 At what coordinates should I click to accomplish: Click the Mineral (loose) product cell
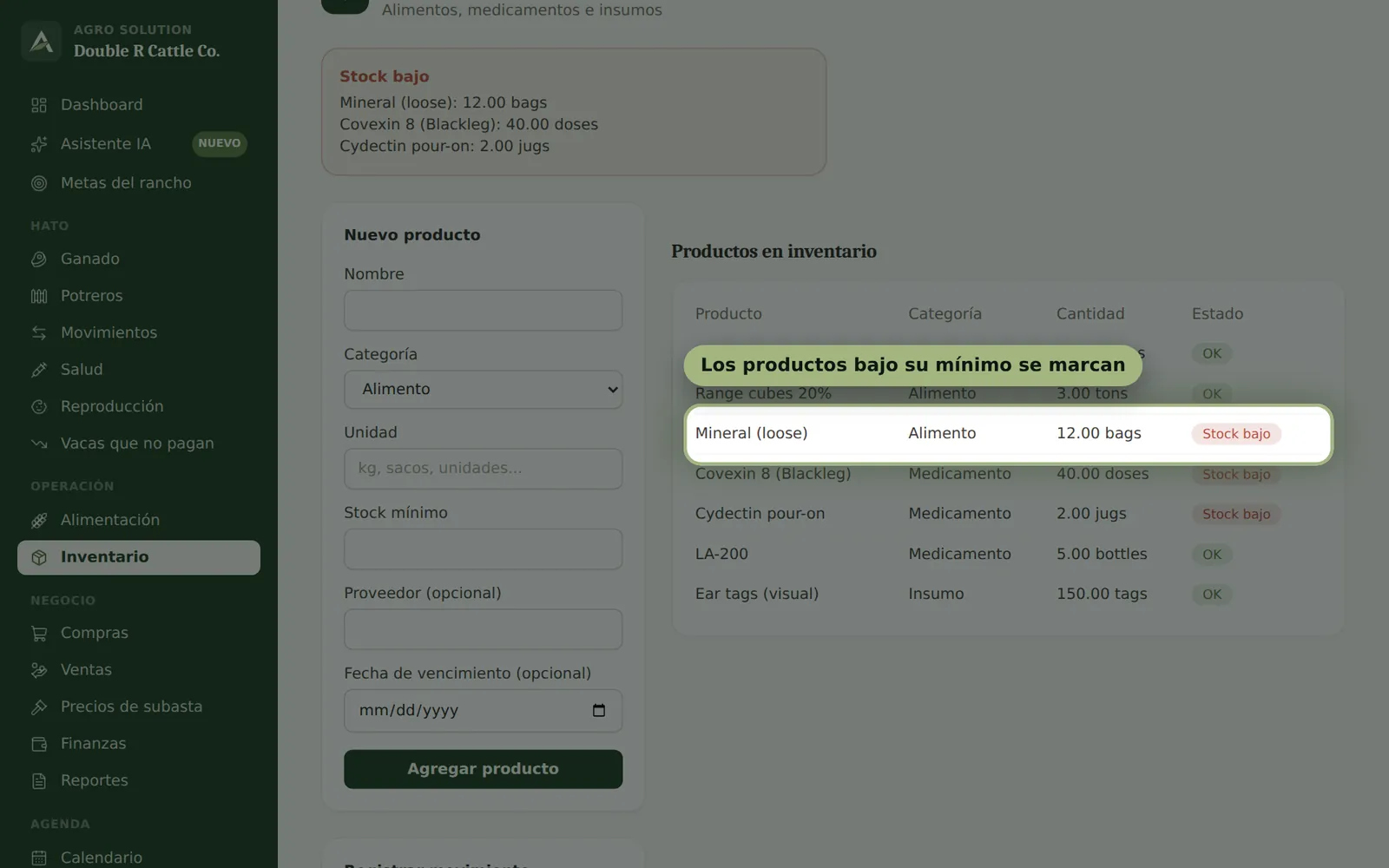coord(751,433)
